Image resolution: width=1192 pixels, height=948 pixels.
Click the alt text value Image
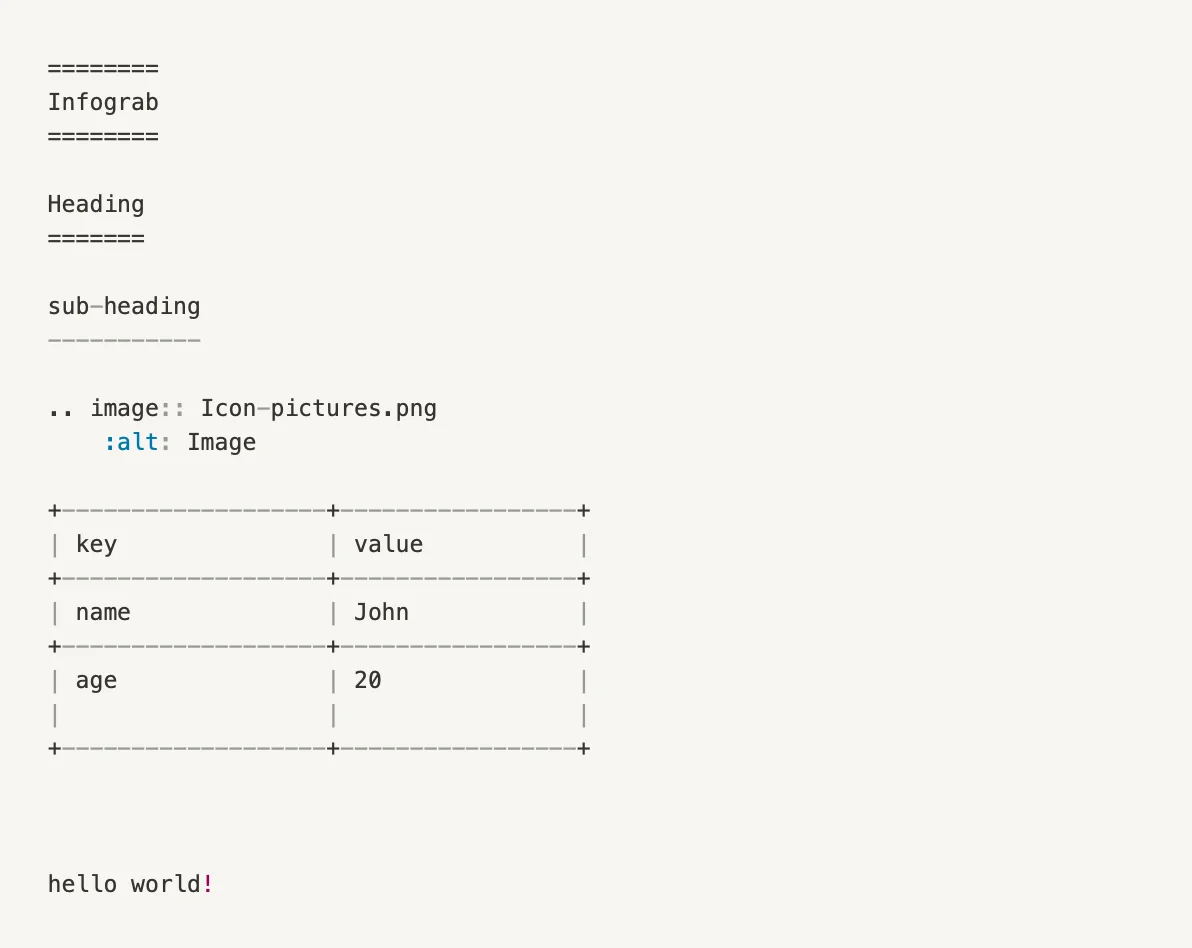221,442
